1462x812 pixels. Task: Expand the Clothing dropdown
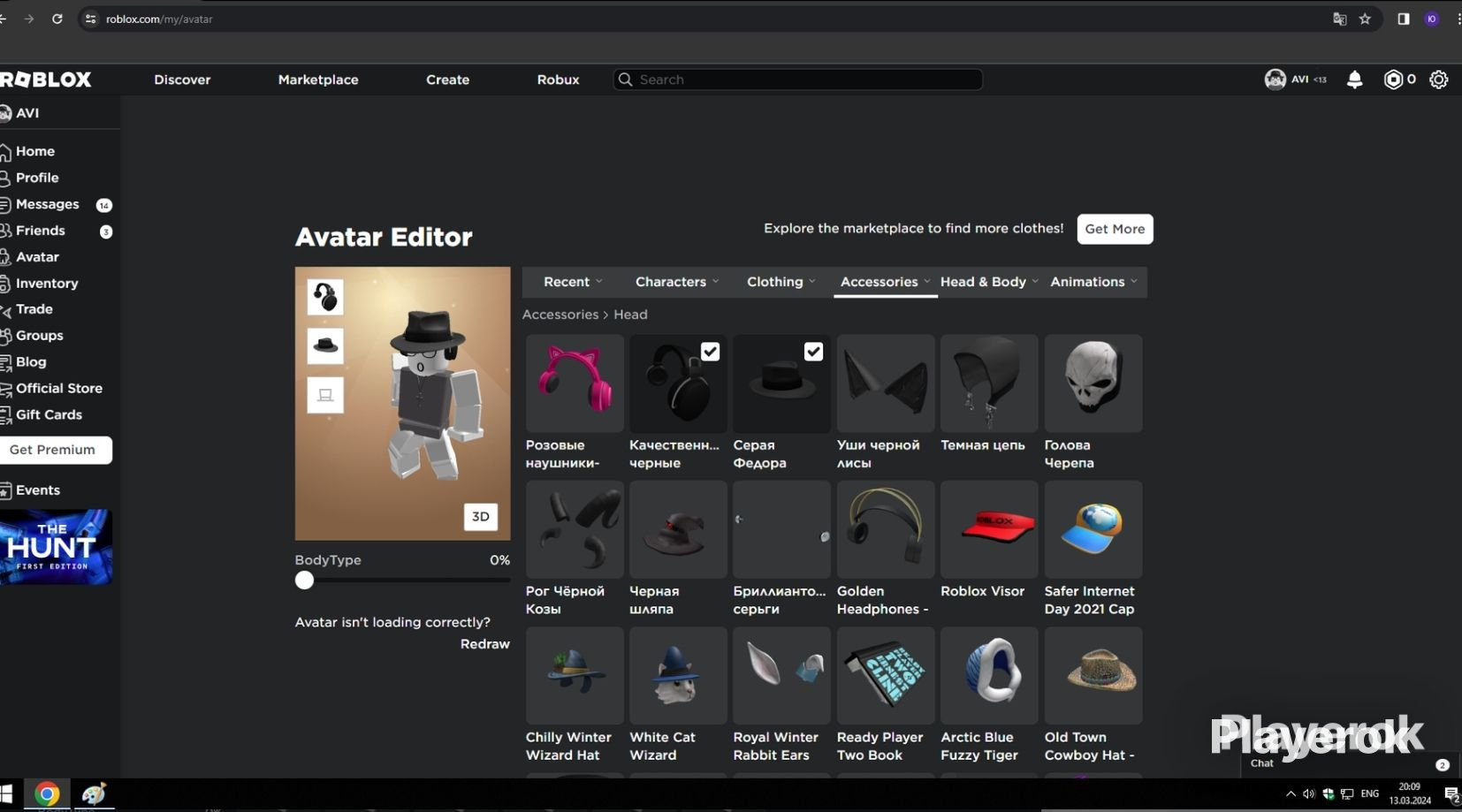(781, 282)
